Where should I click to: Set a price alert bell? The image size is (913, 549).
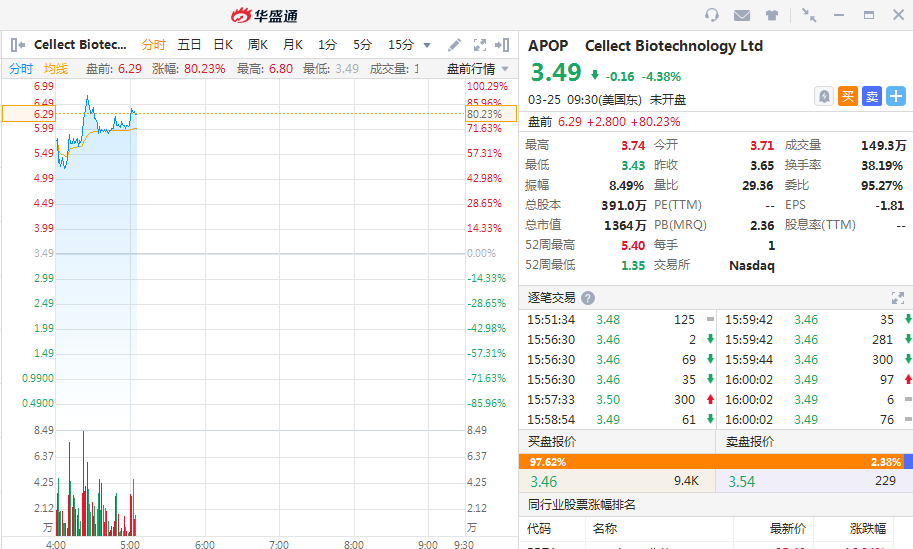[x=824, y=96]
